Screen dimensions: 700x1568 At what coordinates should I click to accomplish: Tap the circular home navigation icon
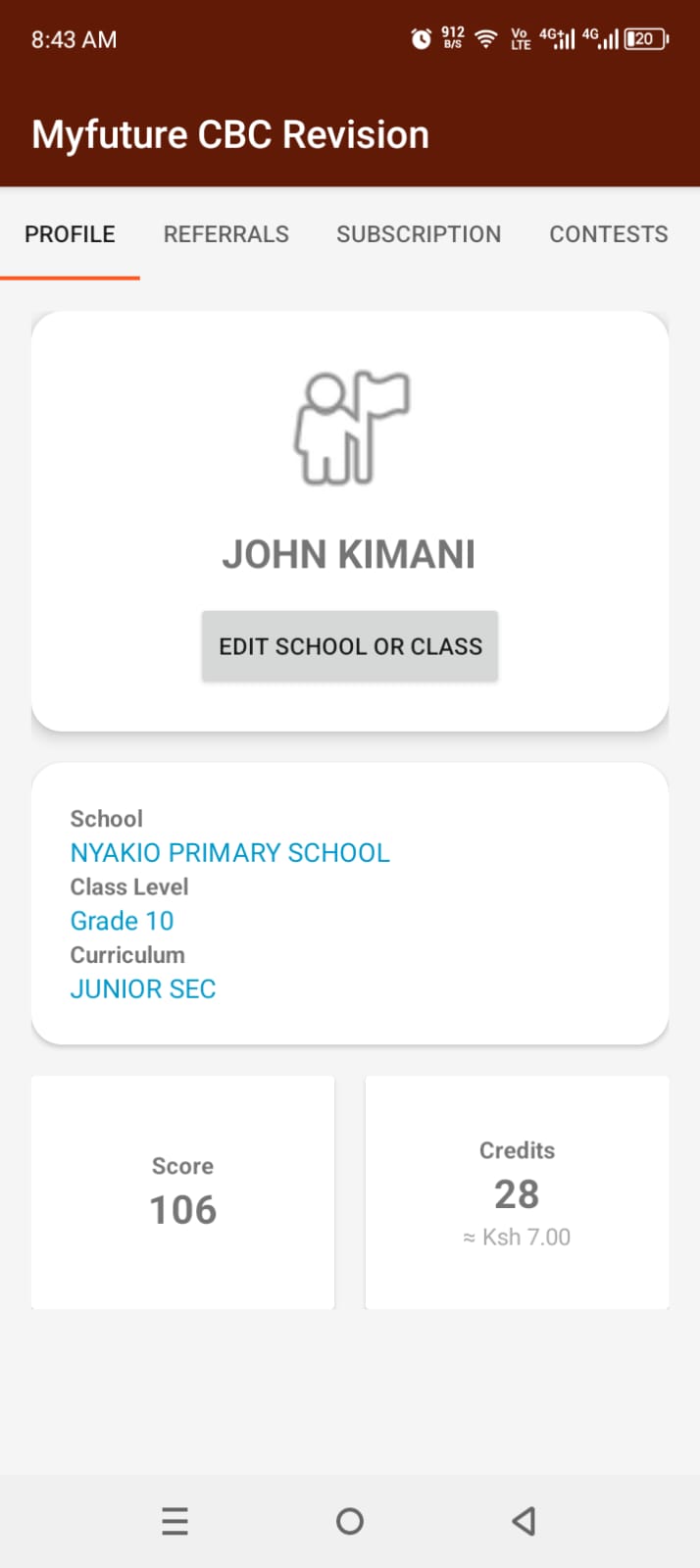(x=350, y=1520)
